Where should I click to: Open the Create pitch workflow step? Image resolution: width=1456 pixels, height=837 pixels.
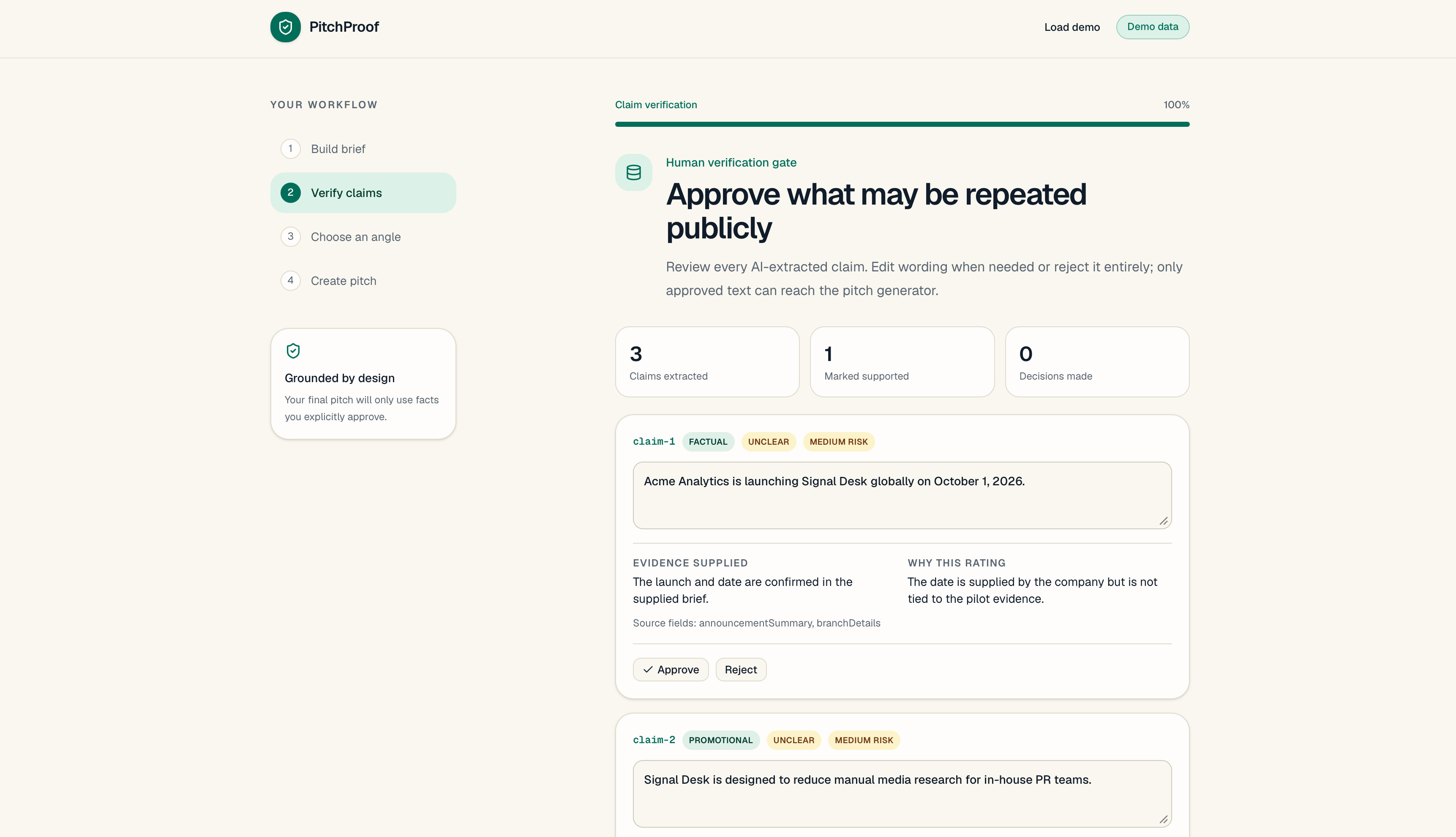[363, 281]
